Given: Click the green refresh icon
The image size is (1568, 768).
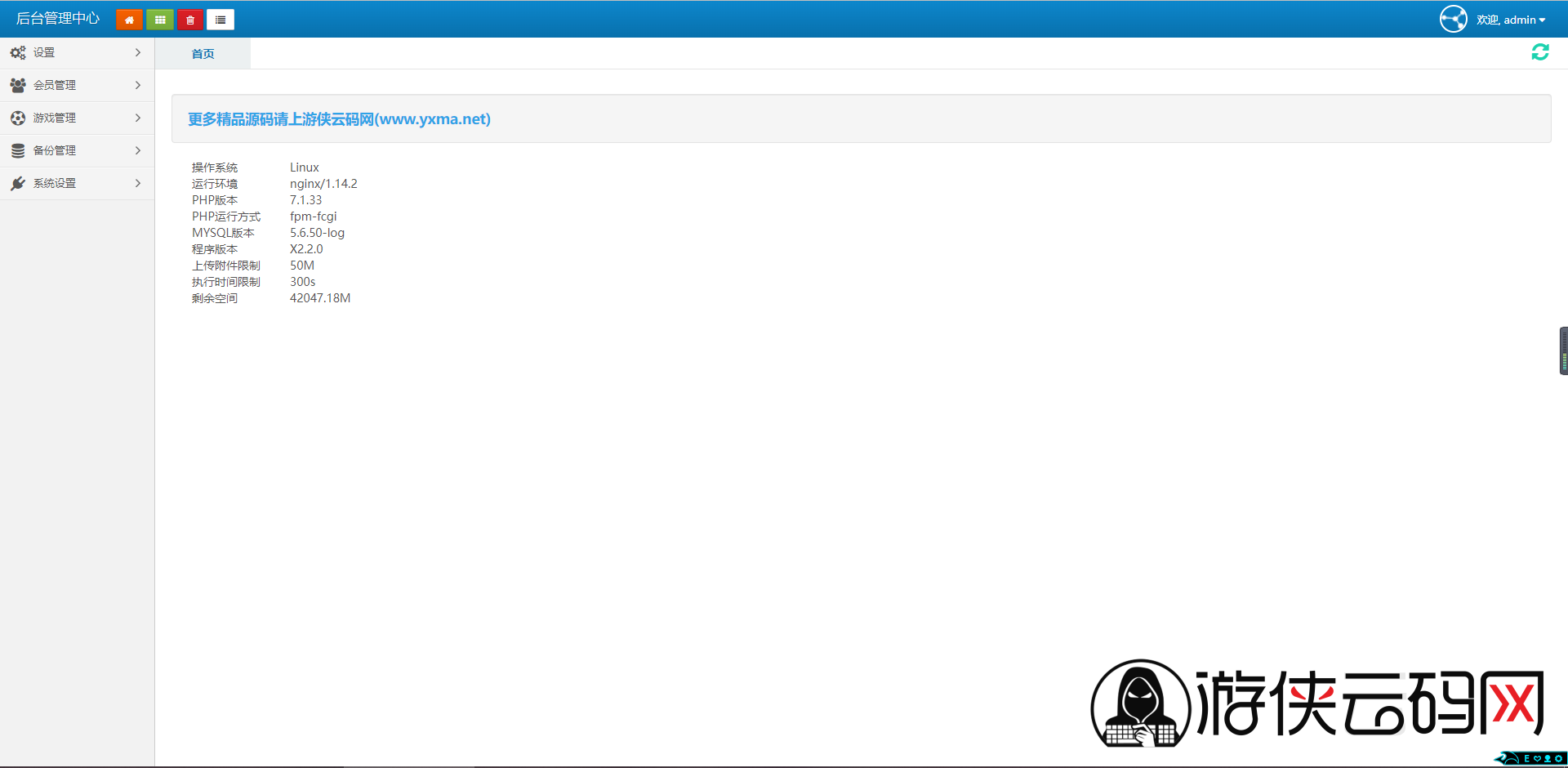Looking at the screenshot, I should pyautogui.click(x=1540, y=52).
